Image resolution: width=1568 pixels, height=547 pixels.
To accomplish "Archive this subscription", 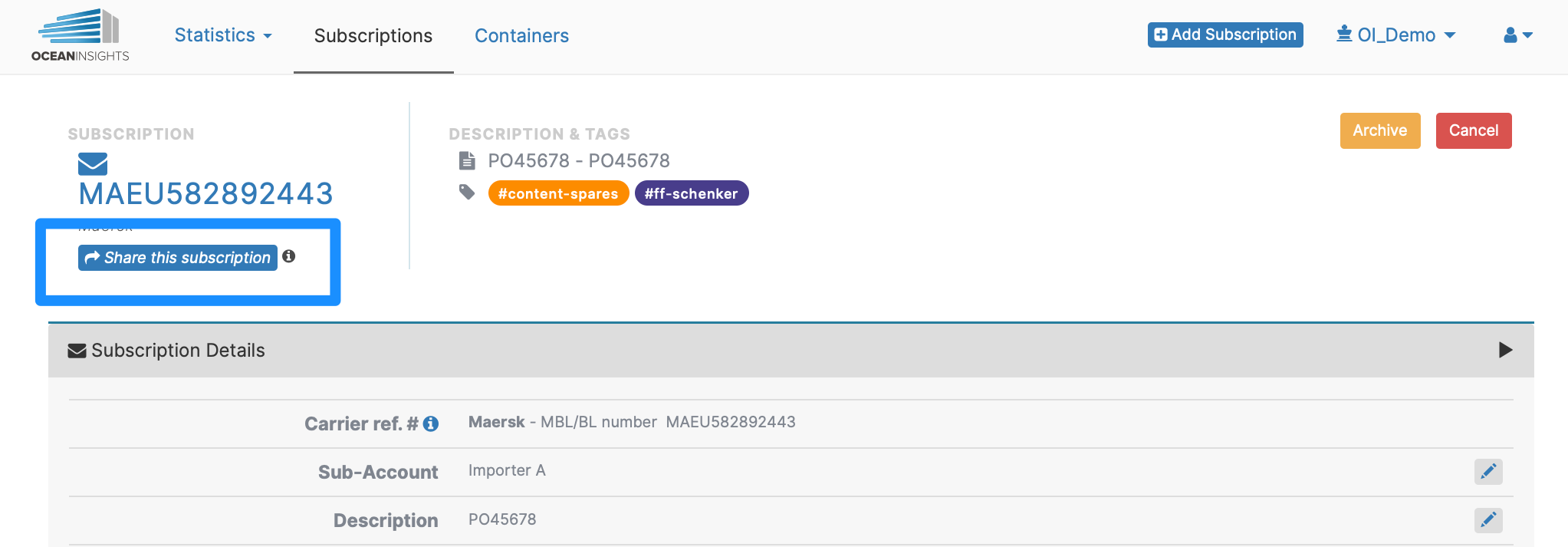I will 1380,130.
